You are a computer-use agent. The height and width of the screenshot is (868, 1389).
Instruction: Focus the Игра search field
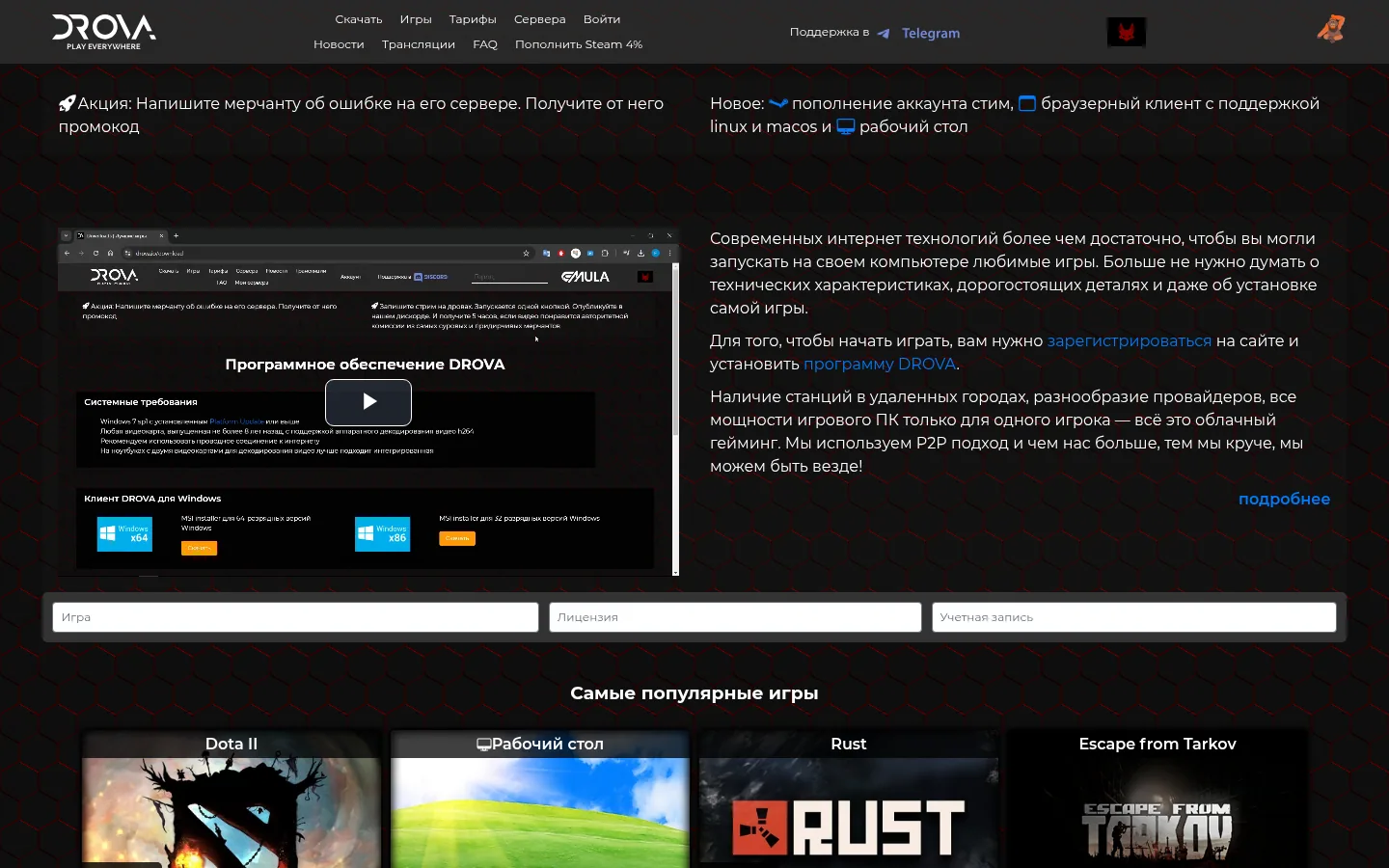click(x=295, y=617)
